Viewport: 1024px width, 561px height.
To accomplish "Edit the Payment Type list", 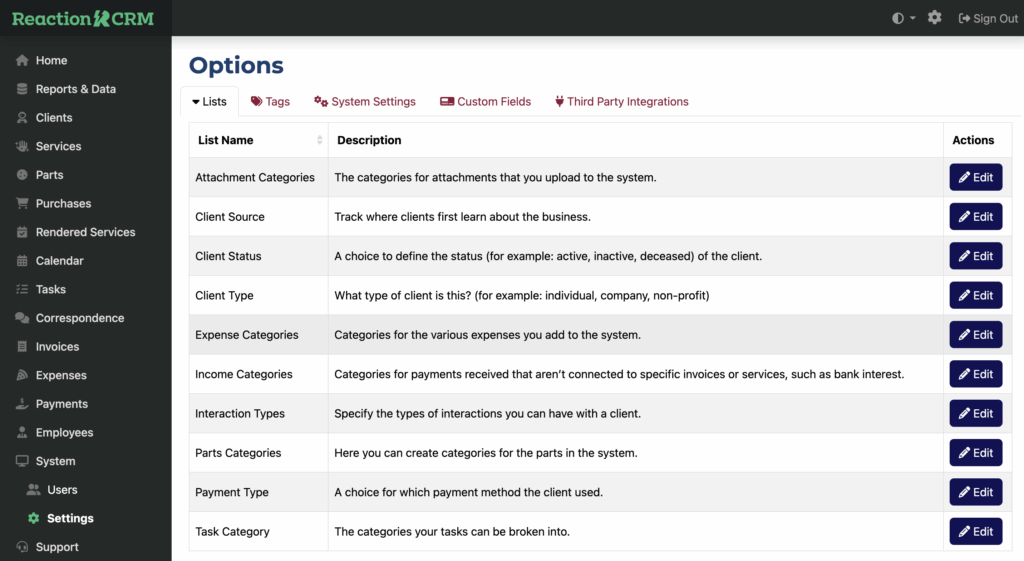I will 975,492.
